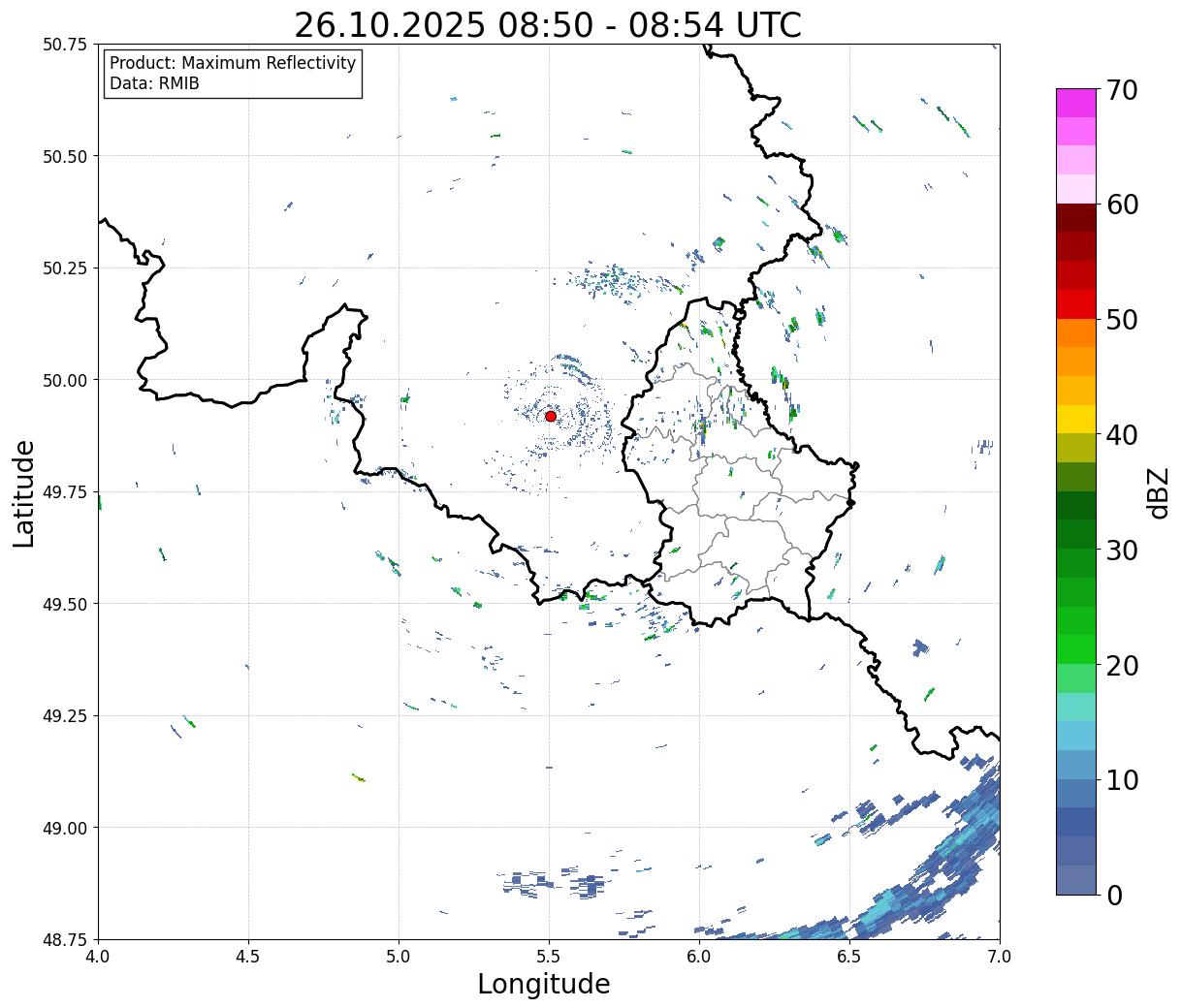Click the 'Longitude' axis label
The width and height of the screenshot is (1182, 1008).
(544, 984)
